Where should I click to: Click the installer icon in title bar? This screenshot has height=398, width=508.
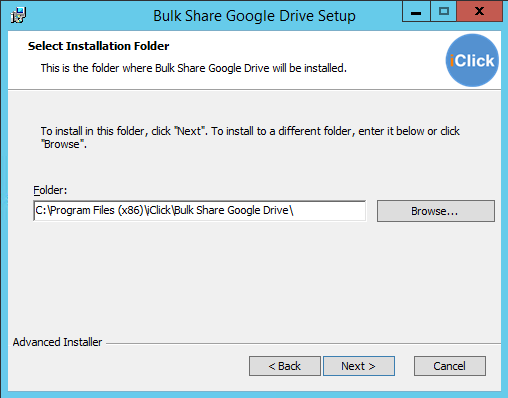18,15
